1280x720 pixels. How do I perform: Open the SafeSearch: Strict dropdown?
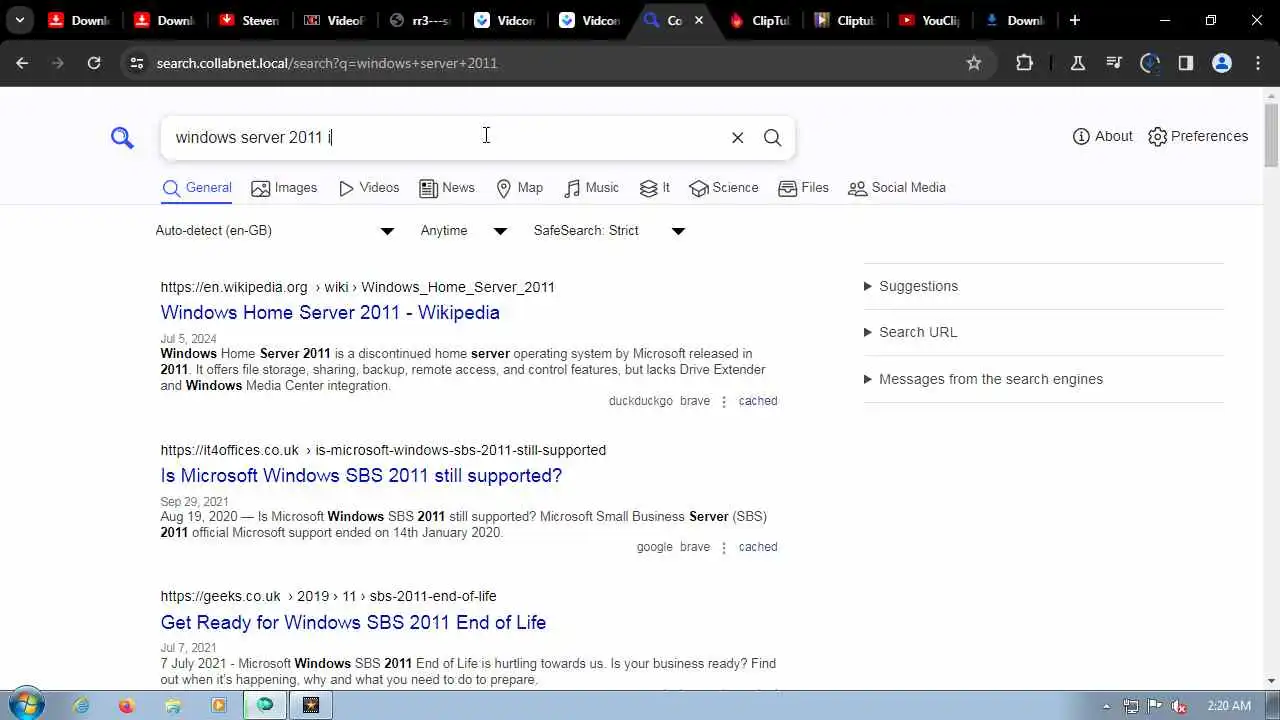click(609, 231)
